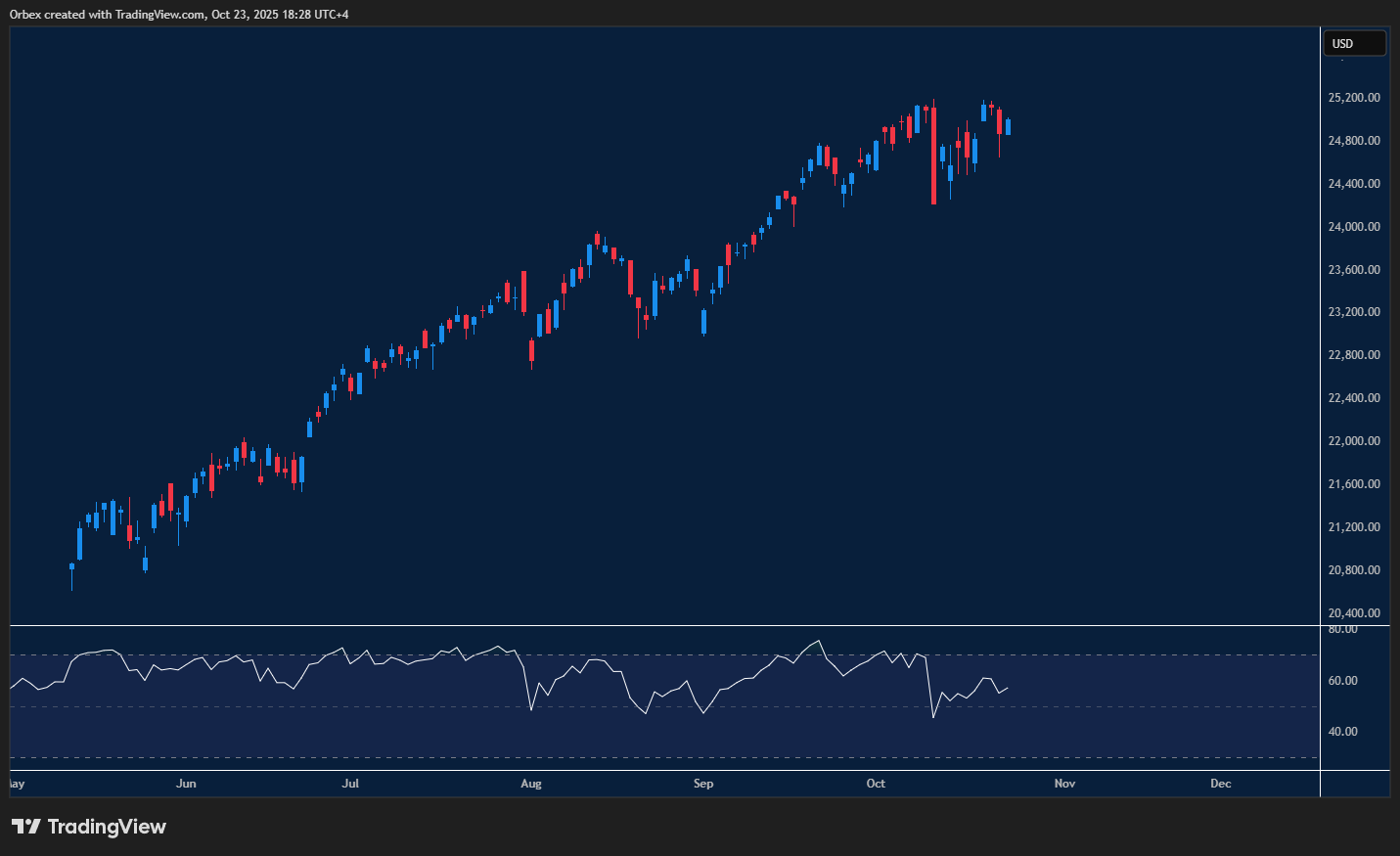This screenshot has width=1400, height=856.
Task: Select the 22,000.00 price scale label
Action: (1354, 441)
